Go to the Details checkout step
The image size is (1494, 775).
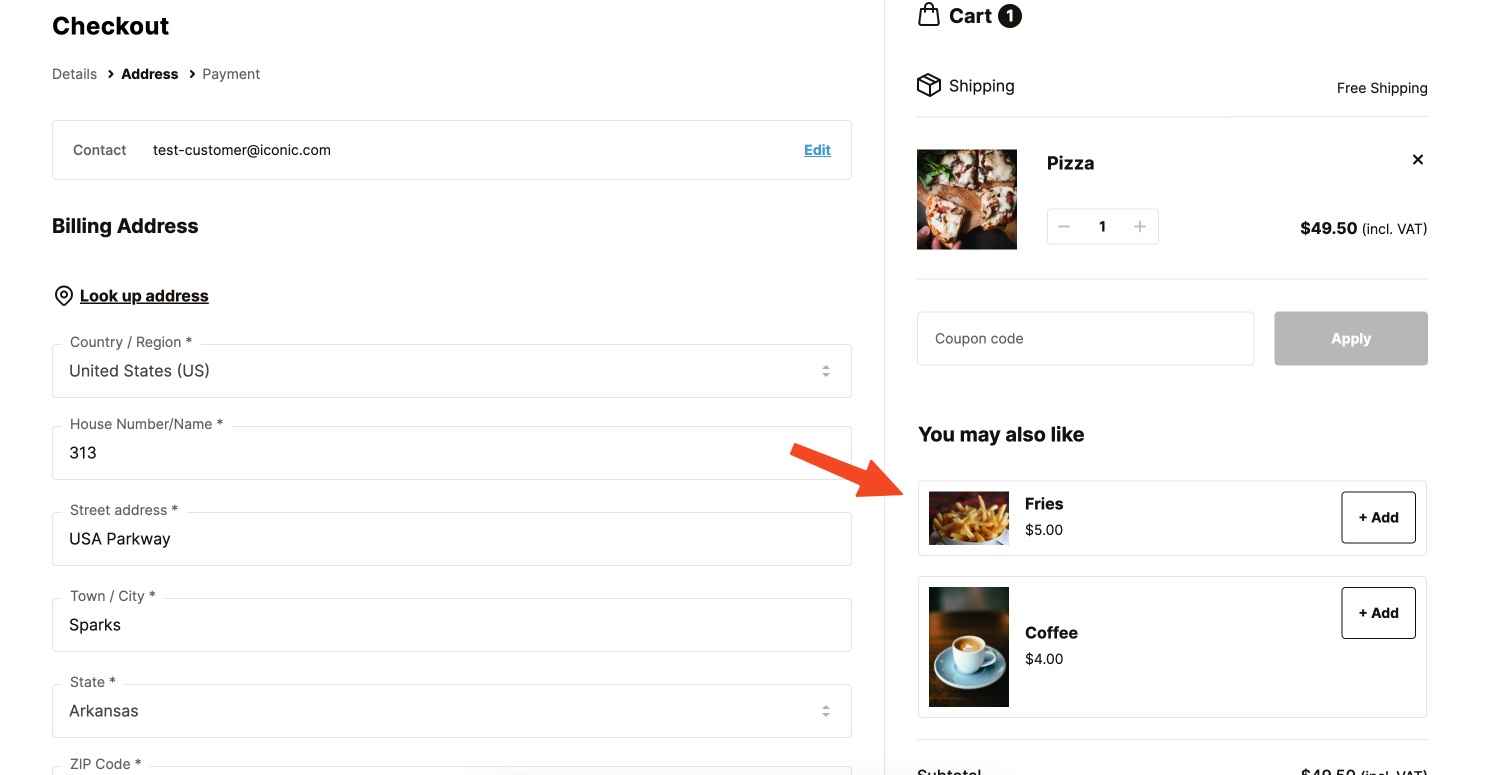[x=74, y=73]
